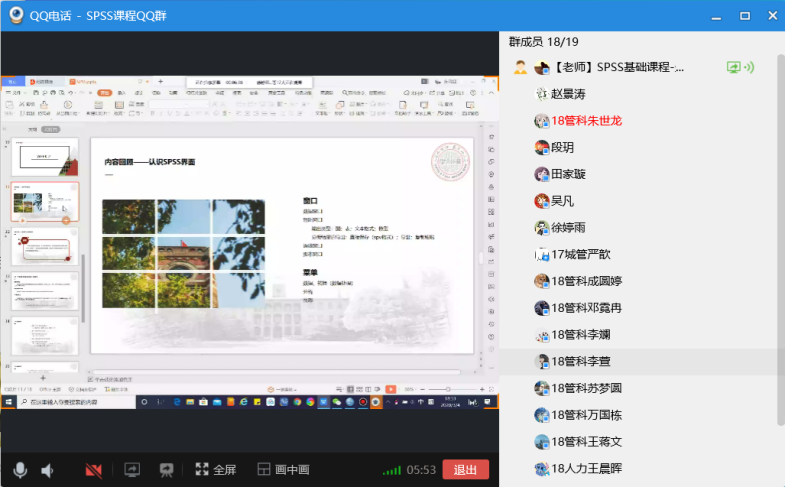This screenshot has height=487, width=785.
Task: Click the teacher's green screen-share indicator
Action: tap(733, 67)
